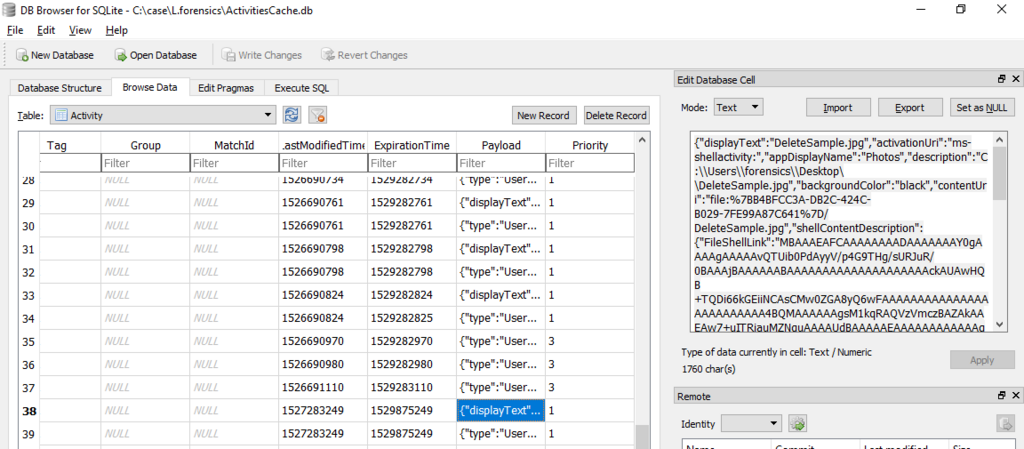This screenshot has height=449, width=1024.
Task: Click the cell editor's scrollbar down arrow
Action: [999, 325]
